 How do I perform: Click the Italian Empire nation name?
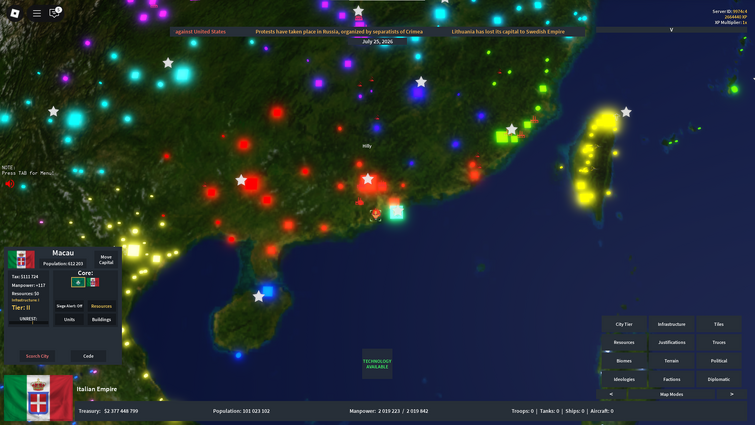tap(96, 389)
